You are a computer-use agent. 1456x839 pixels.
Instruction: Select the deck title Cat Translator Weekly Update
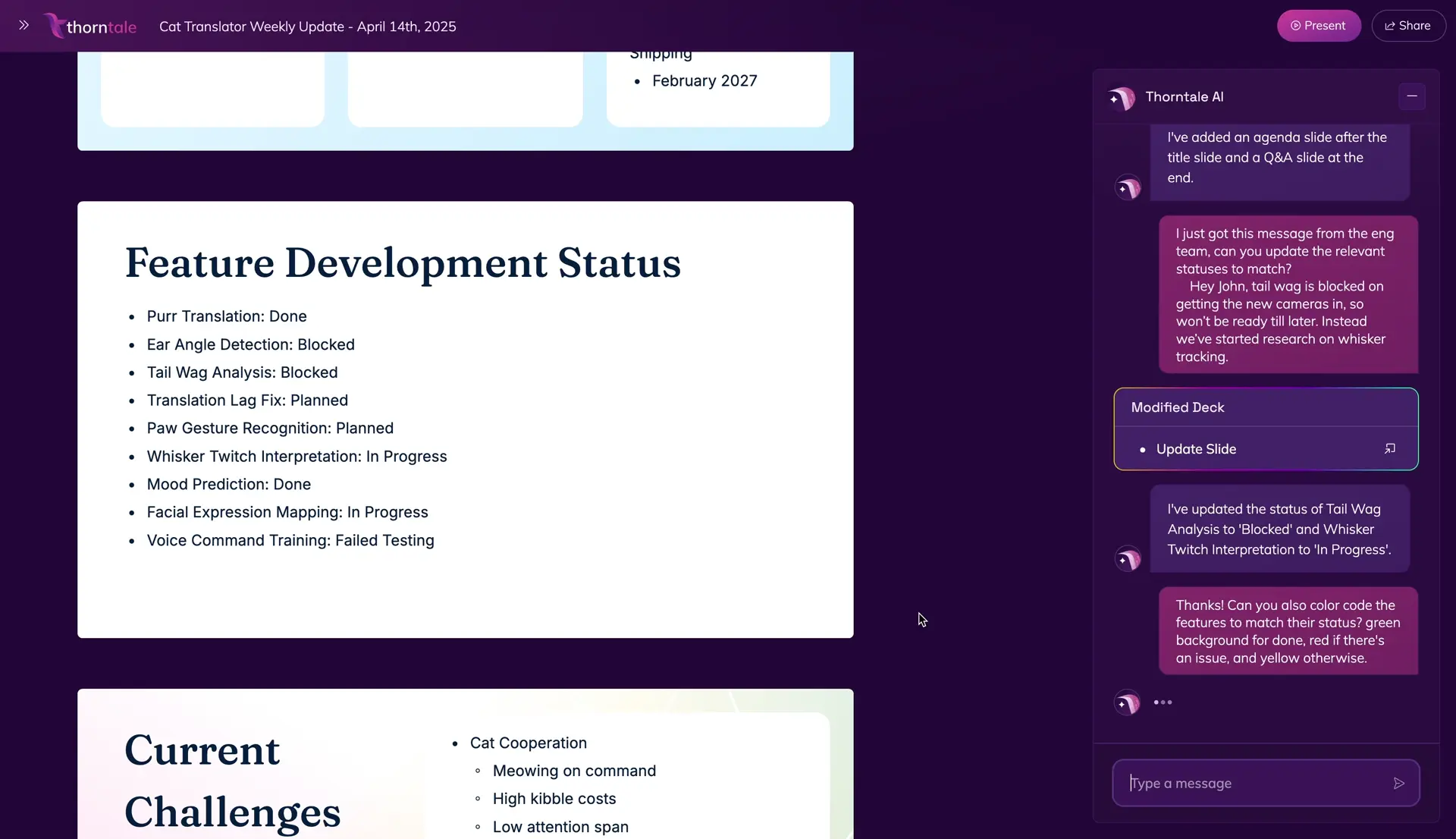[x=307, y=27]
